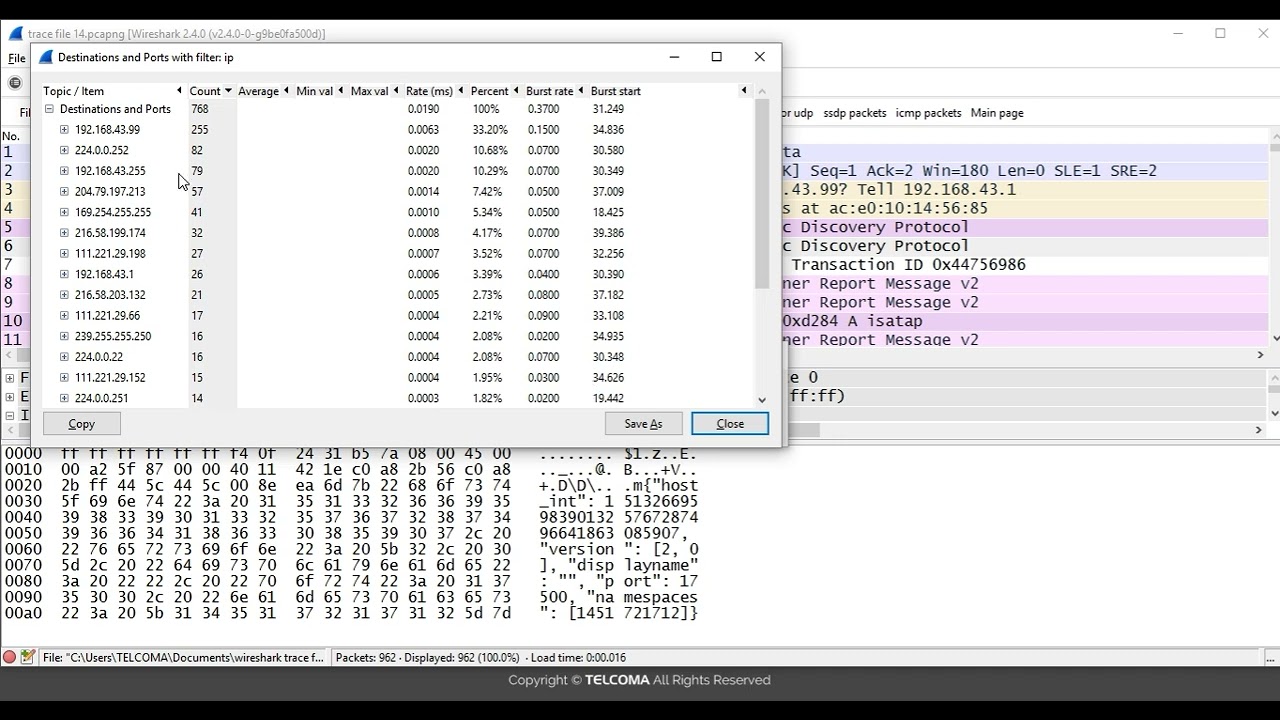Viewport: 1280px width, 720px height.
Task: Expand the 111.221.29.66 destination row
Action: coord(64,316)
